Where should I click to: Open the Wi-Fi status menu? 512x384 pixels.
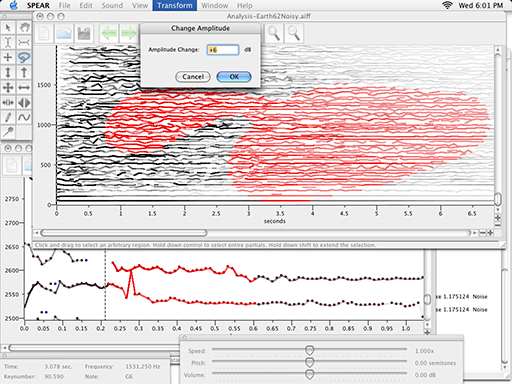[447, 5]
